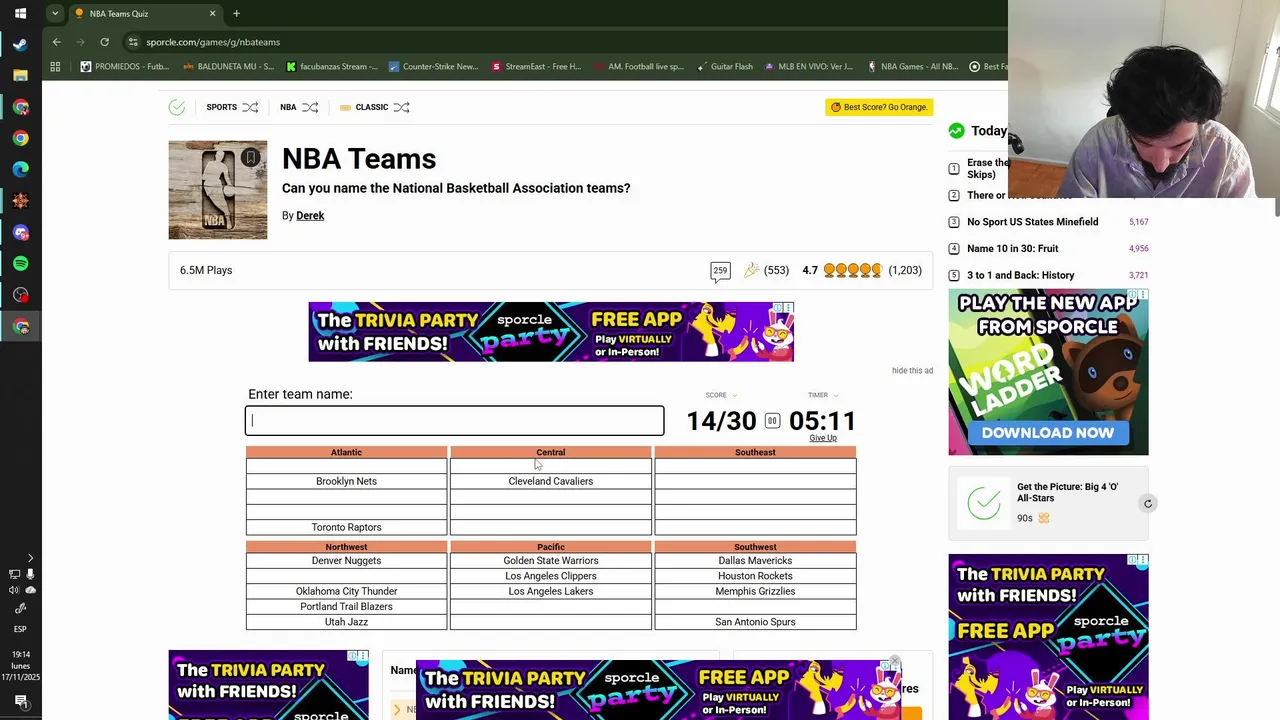View site information icon in address bar

point(133,42)
